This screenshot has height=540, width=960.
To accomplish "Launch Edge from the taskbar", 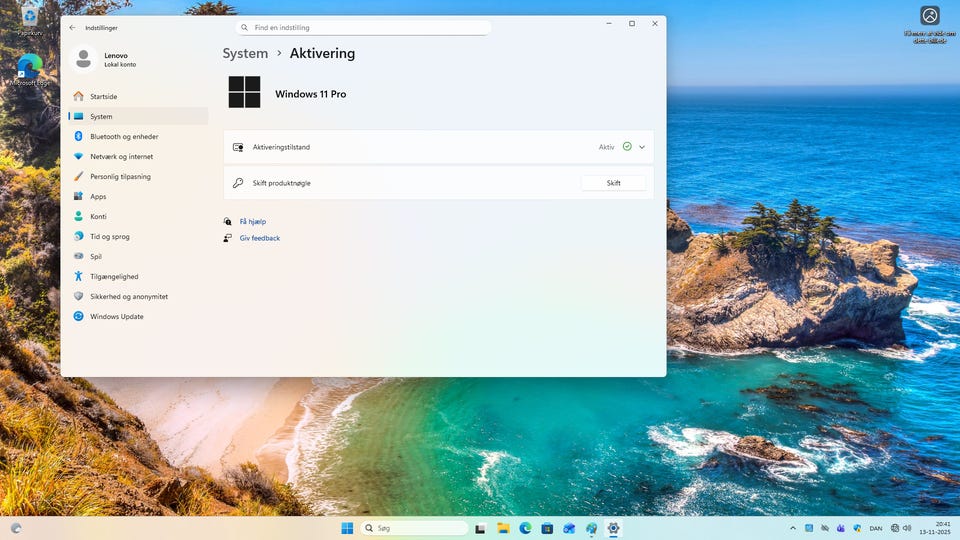I will coord(525,528).
